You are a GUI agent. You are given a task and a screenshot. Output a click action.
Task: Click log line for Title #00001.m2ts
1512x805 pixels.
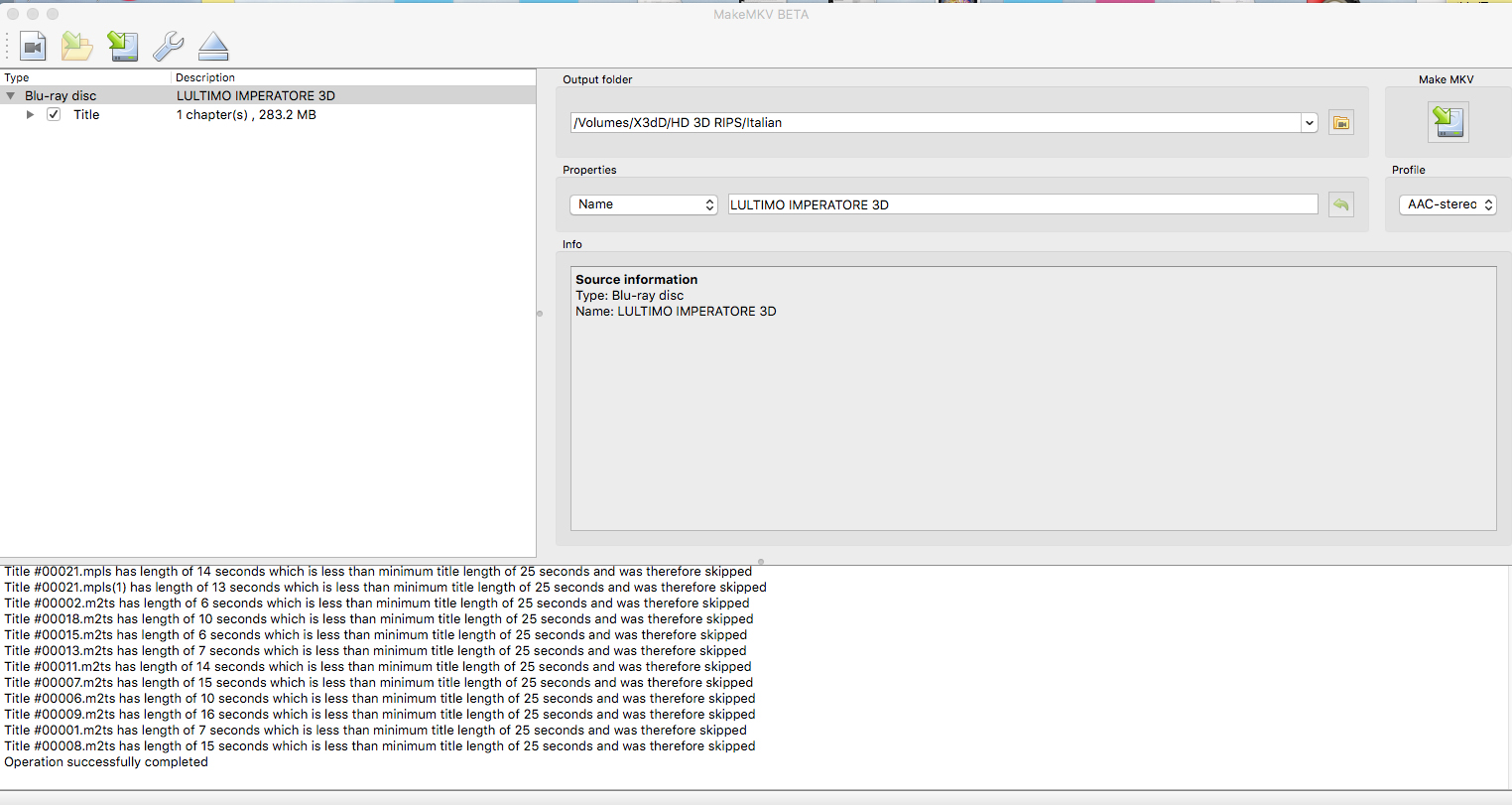click(375, 731)
